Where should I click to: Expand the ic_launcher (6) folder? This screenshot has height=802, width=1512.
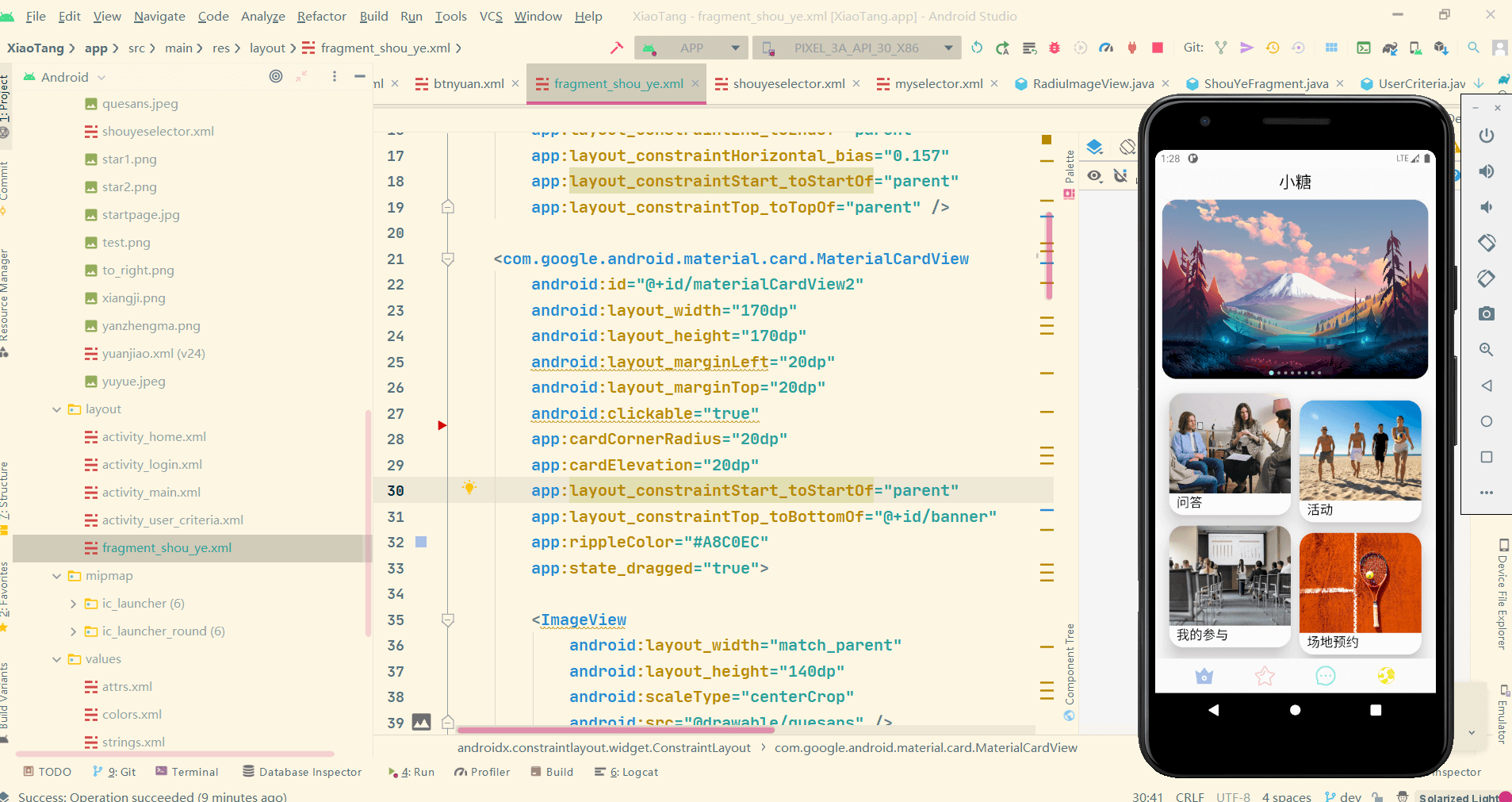coord(73,604)
